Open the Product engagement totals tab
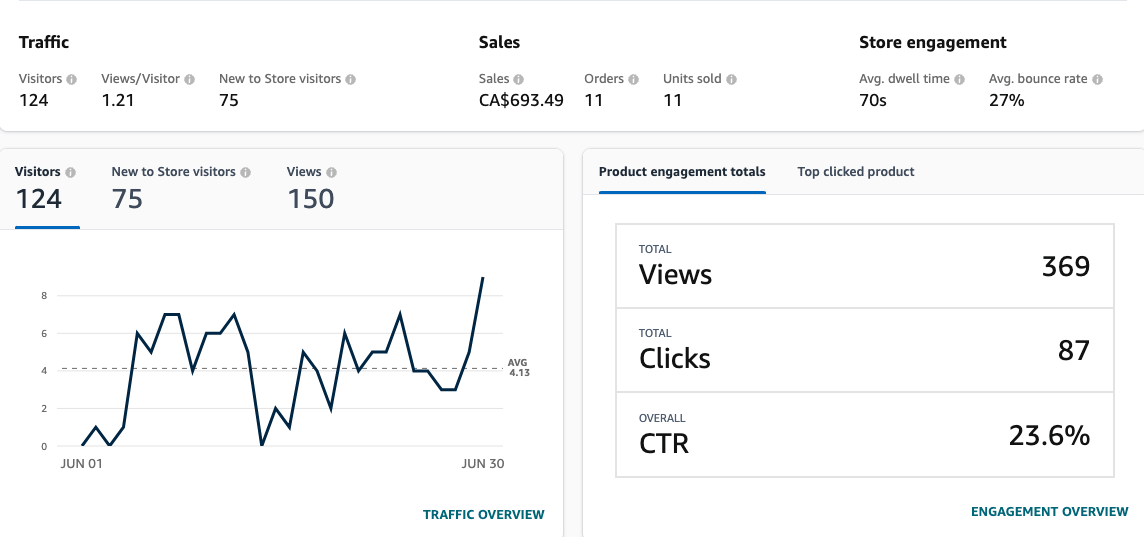Viewport: 1144px width, 537px height. tap(682, 172)
